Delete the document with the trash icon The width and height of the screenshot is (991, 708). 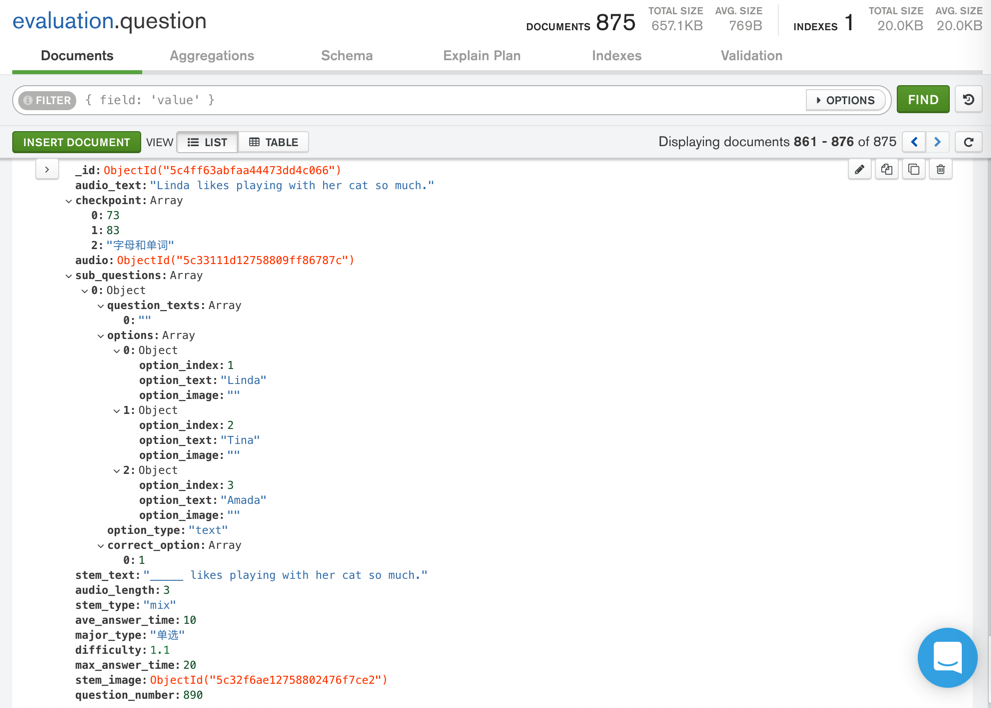click(x=941, y=170)
